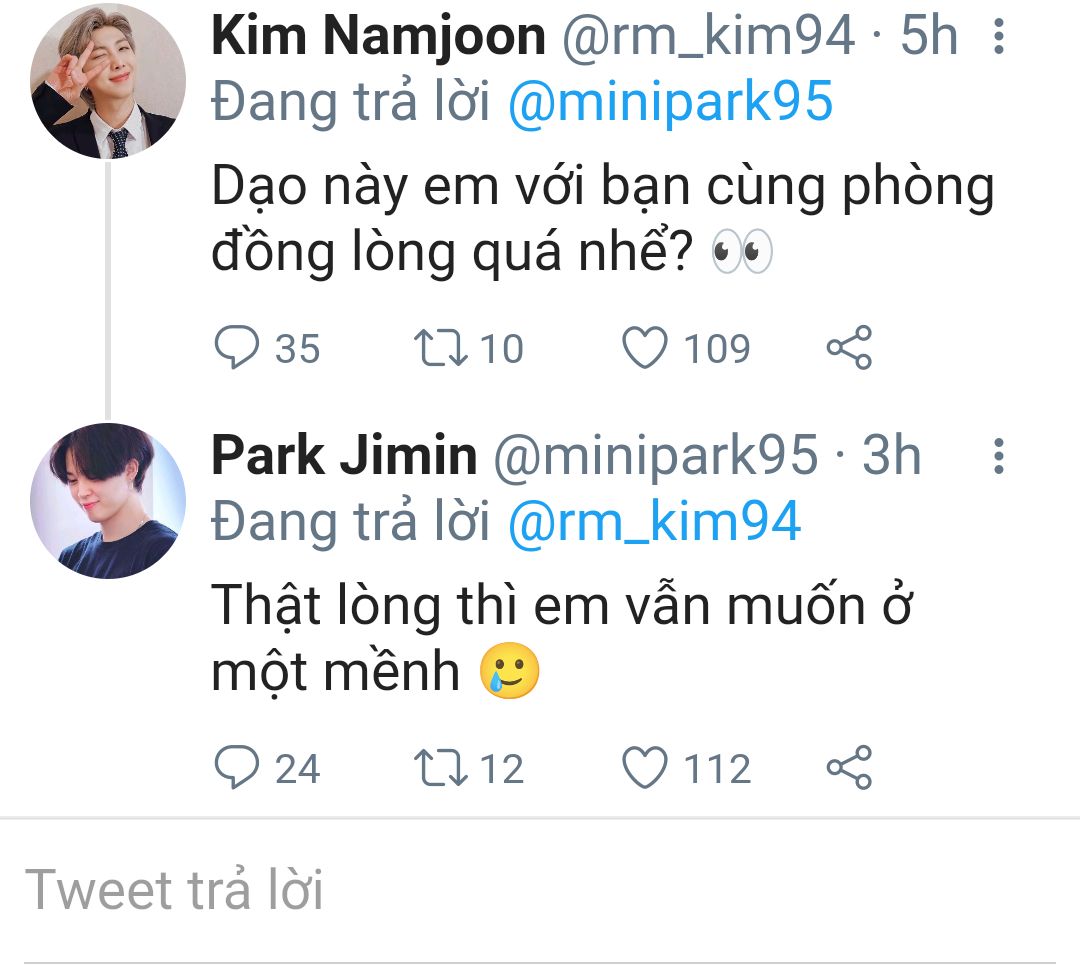This screenshot has height=966, width=1080.
Task: Open Park Jimin's profile picture
Action: point(108,500)
